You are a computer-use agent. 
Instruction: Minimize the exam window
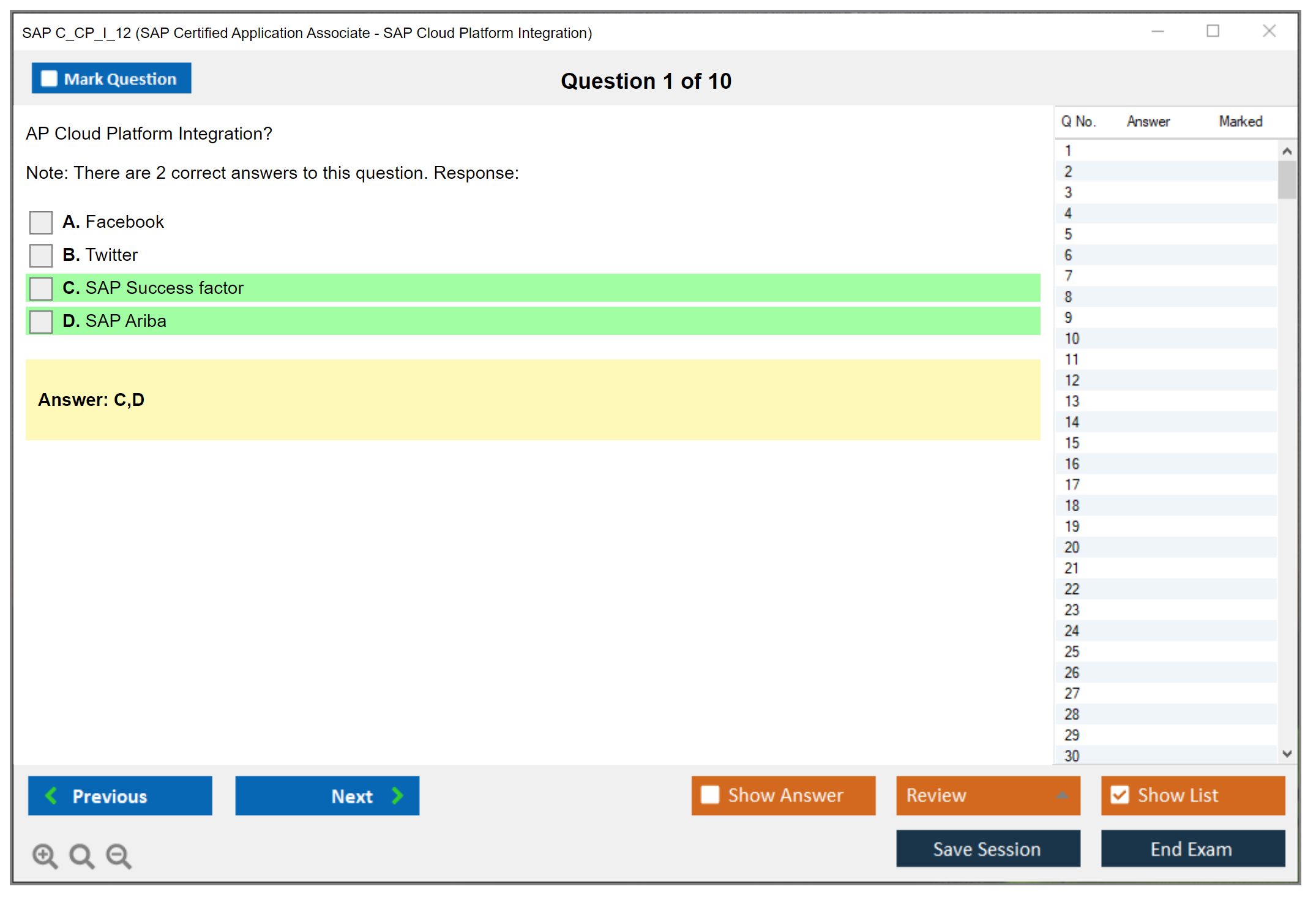1157,31
